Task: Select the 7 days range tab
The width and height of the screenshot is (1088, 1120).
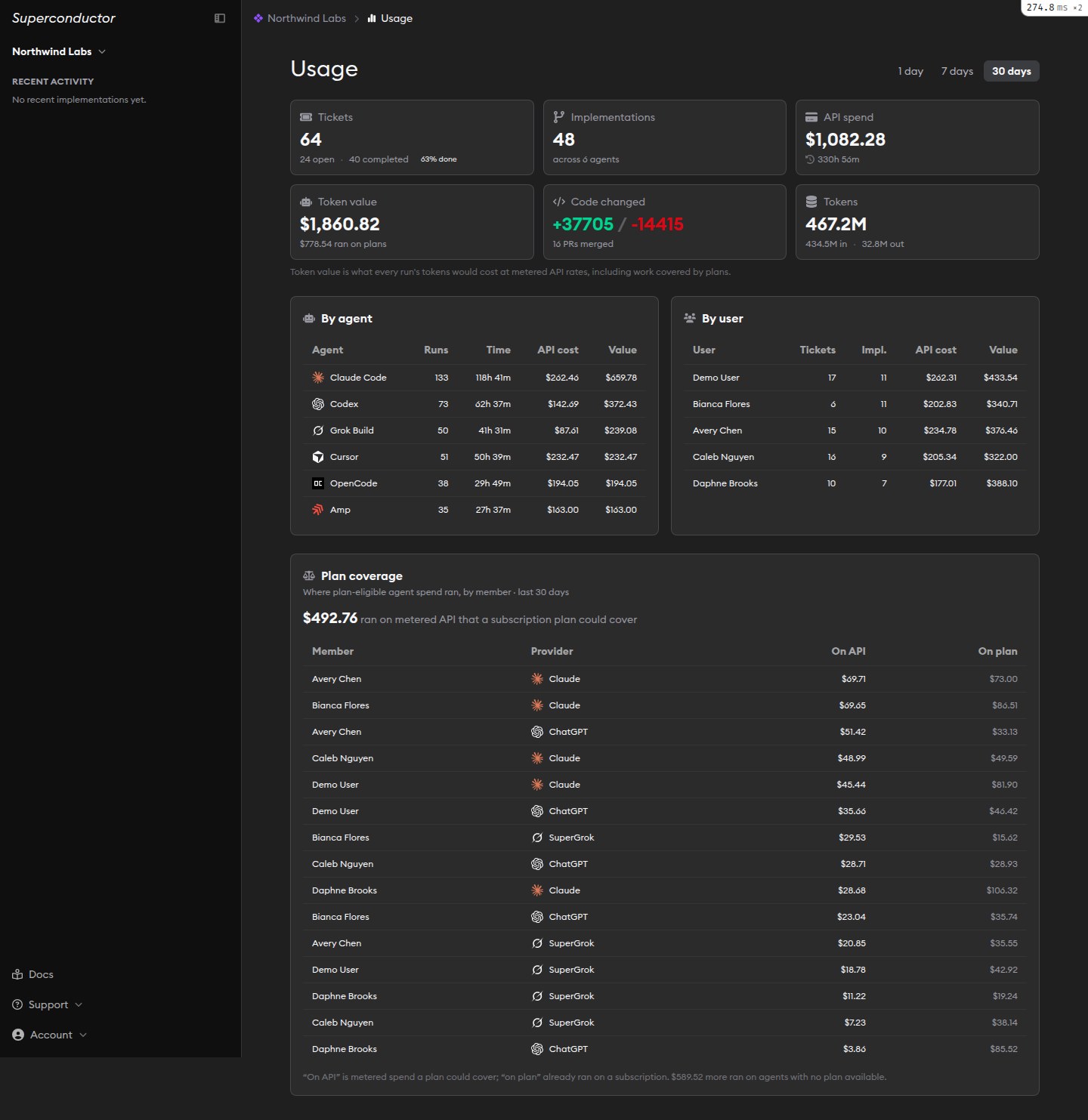Action: pos(957,71)
